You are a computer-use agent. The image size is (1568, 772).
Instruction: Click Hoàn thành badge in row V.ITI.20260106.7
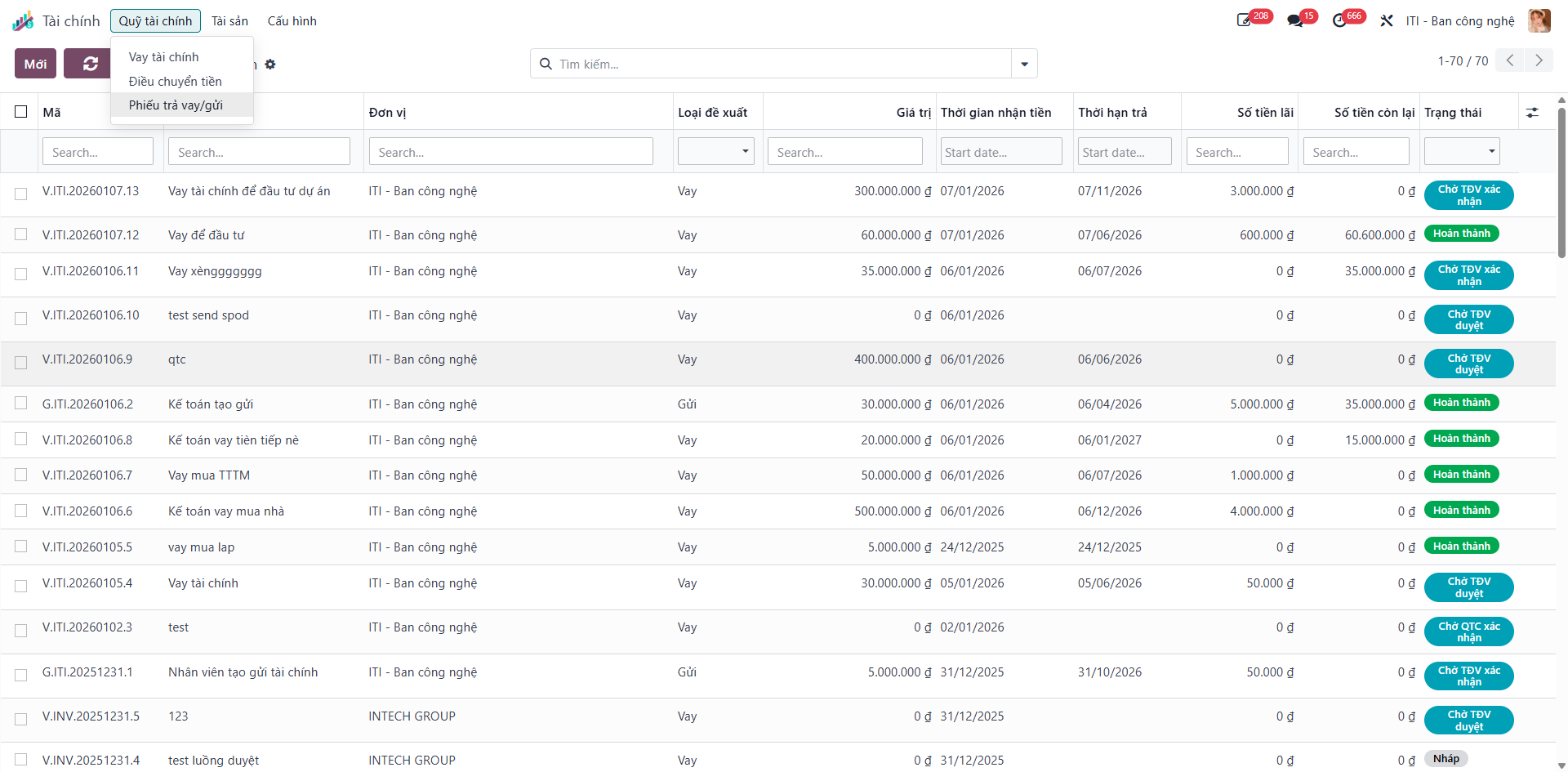(1462, 475)
